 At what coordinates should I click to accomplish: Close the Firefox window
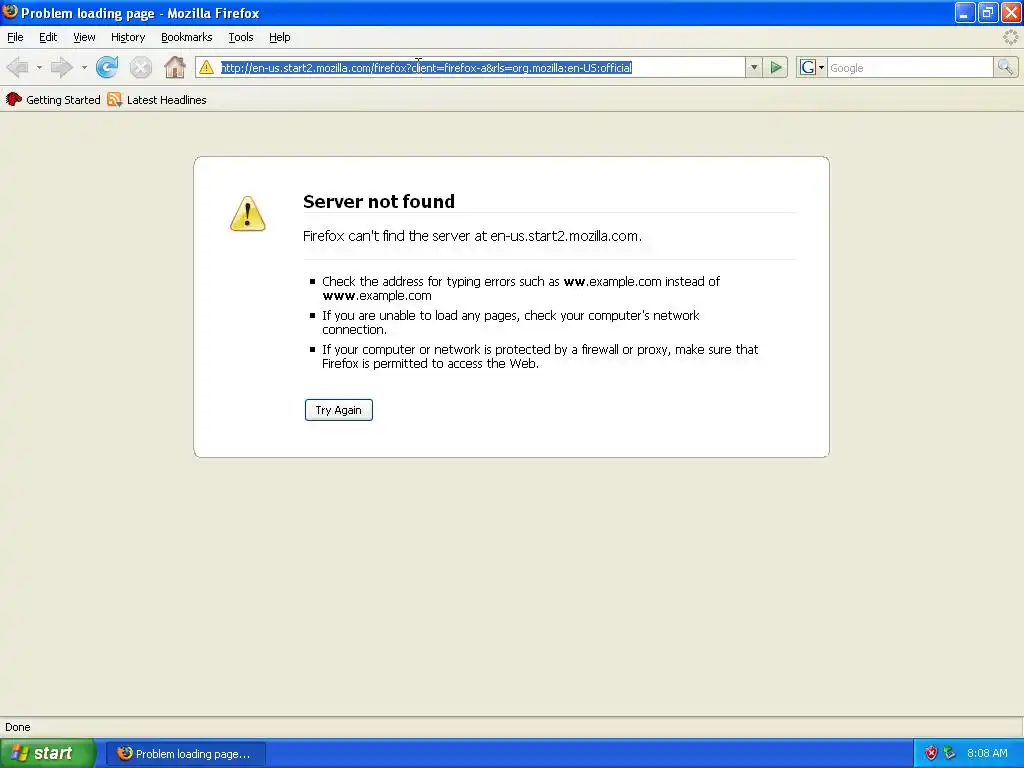1011,12
